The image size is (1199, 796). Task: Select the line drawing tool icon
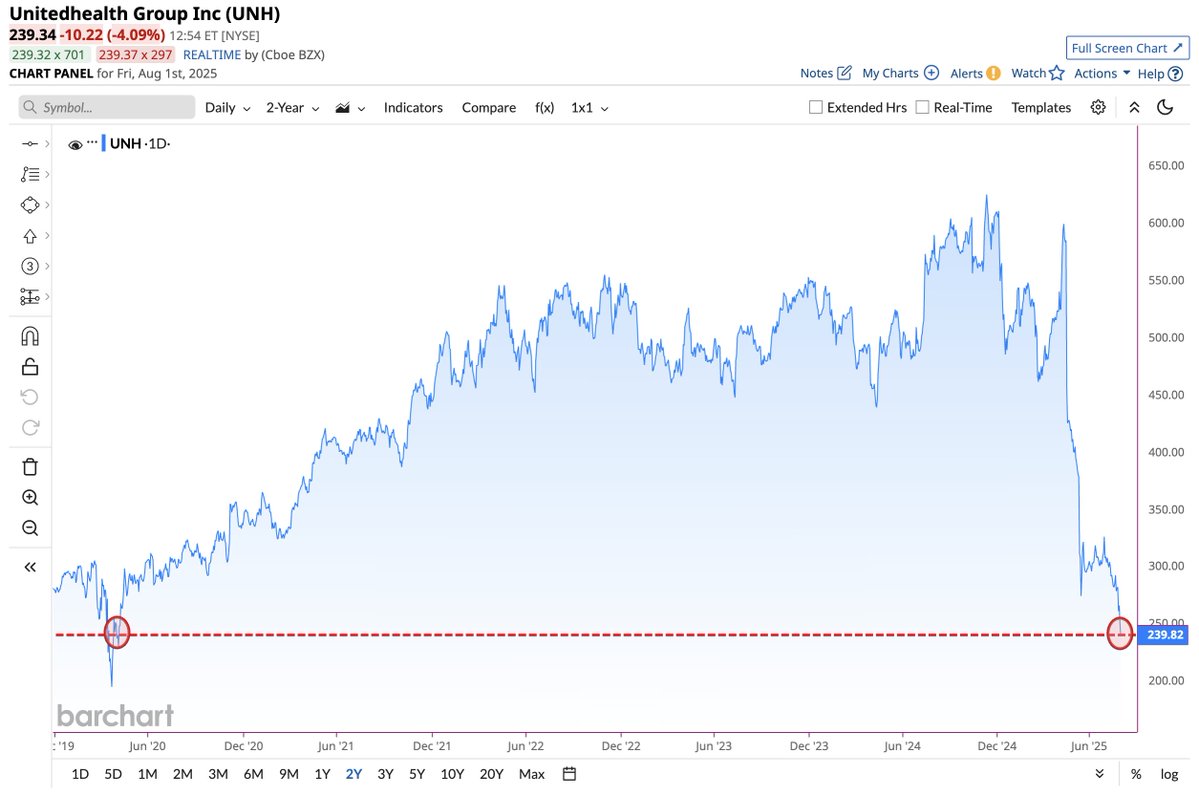(x=30, y=144)
